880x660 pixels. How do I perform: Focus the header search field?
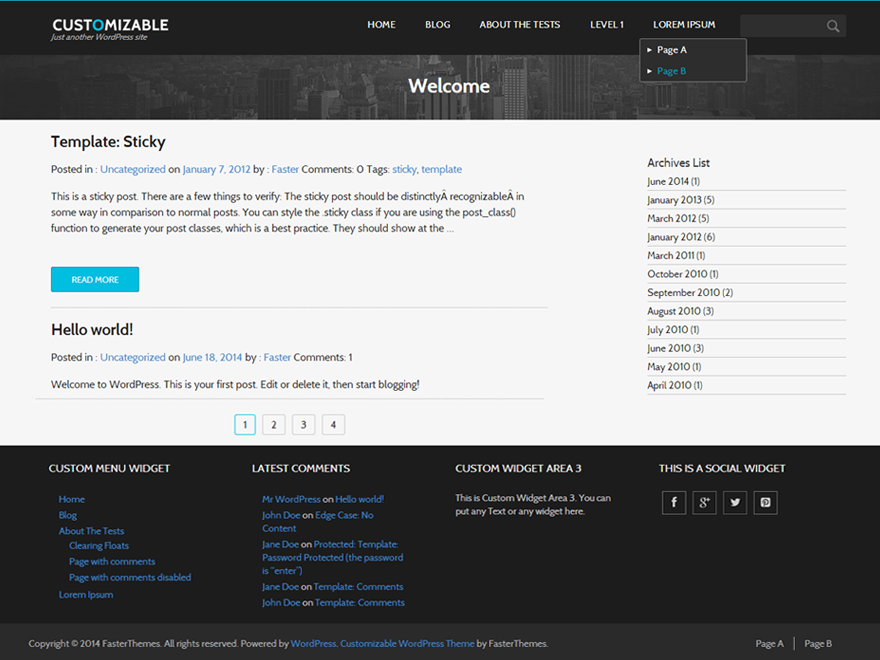pyautogui.click(x=782, y=26)
